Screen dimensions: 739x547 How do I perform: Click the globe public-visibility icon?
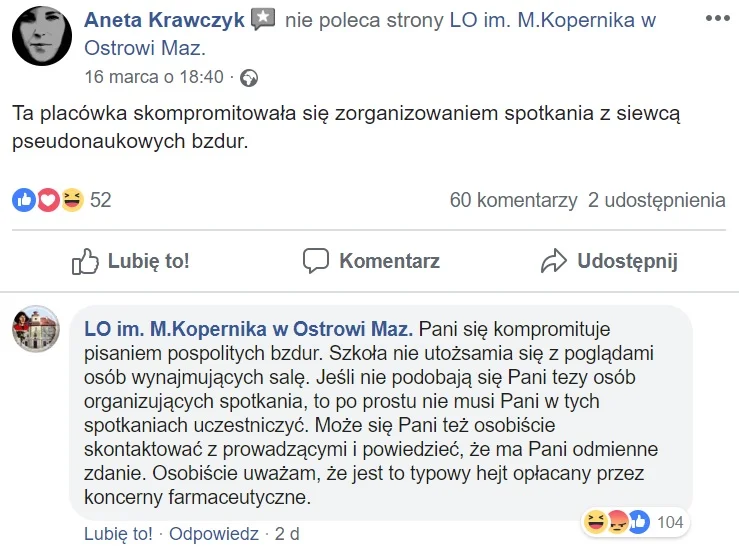[x=249, y=78]
